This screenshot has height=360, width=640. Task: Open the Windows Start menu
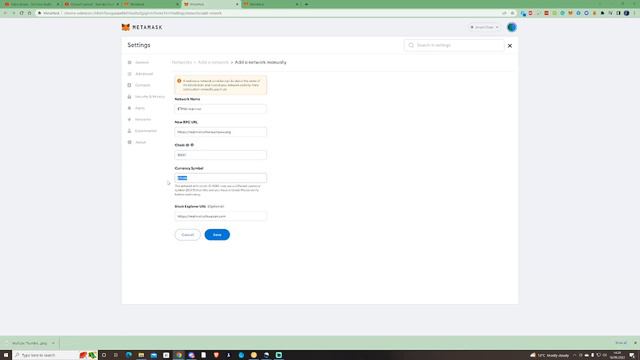click(6, 355)
